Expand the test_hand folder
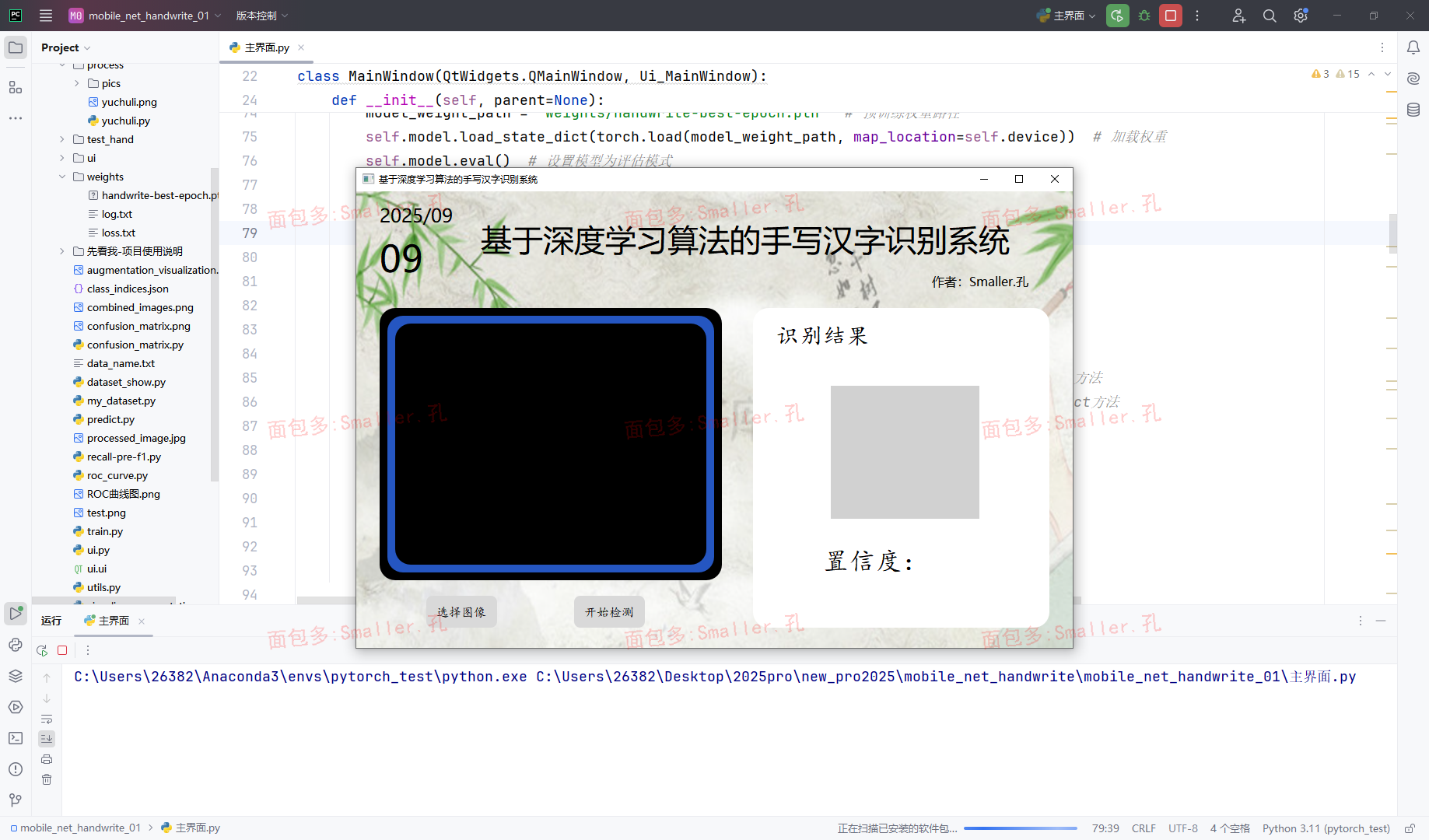1429x840 pixels. pyautogui.click(x=62, y=139)
